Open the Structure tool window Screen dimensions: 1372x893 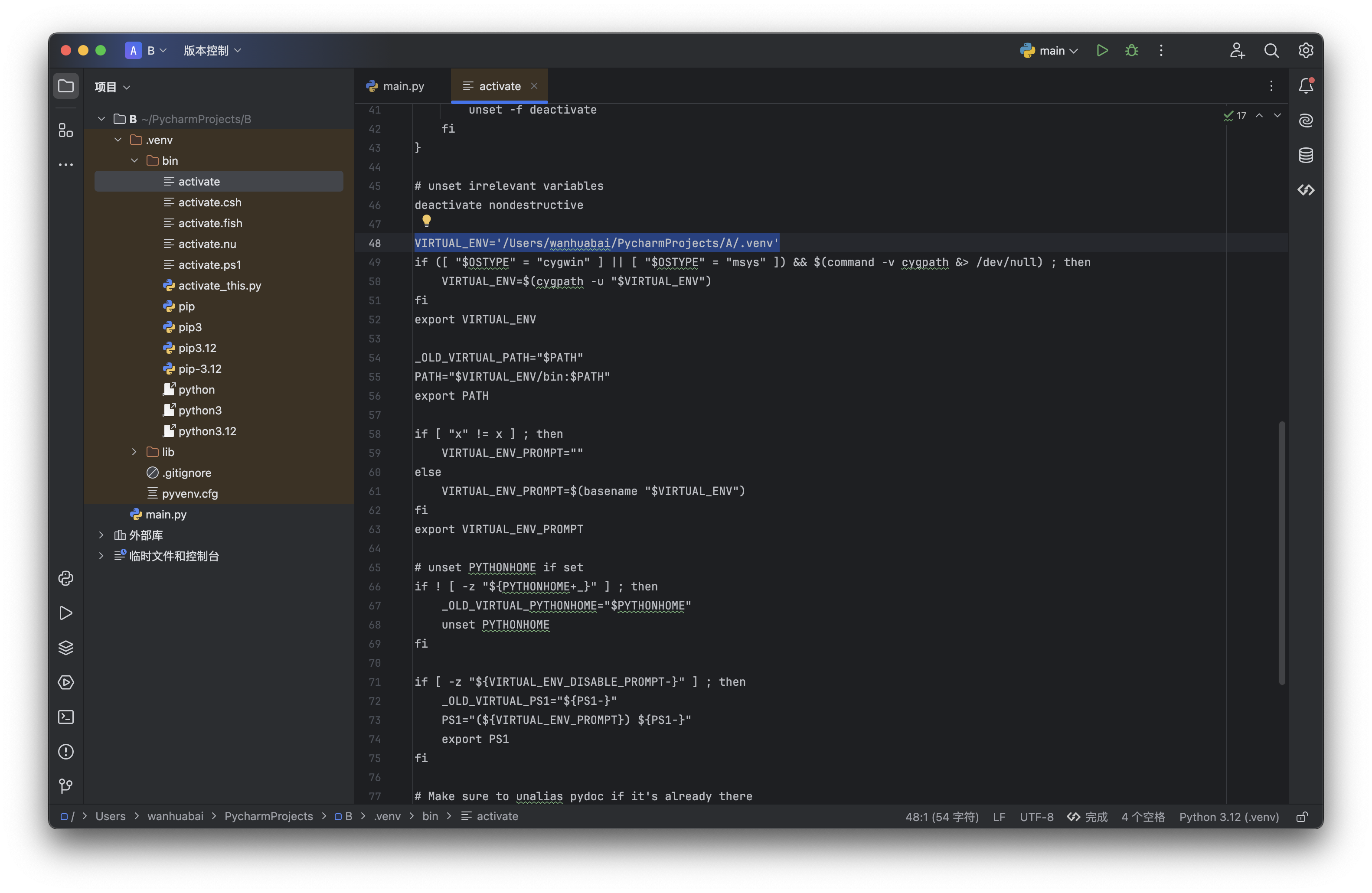(x=66, y=130)
